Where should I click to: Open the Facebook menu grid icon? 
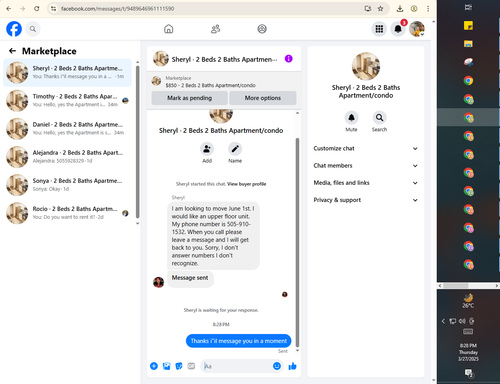[x=379, y=29]
